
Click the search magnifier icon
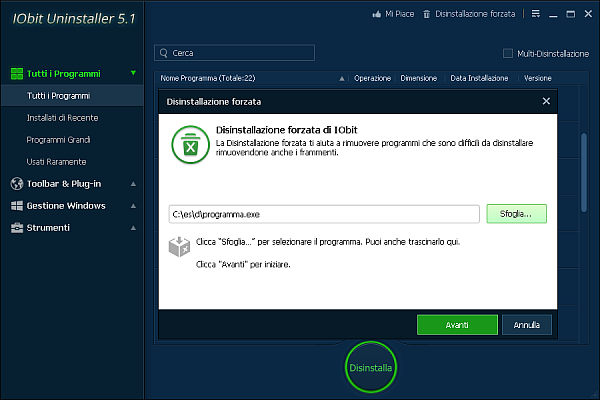click(x=164, y=53)
